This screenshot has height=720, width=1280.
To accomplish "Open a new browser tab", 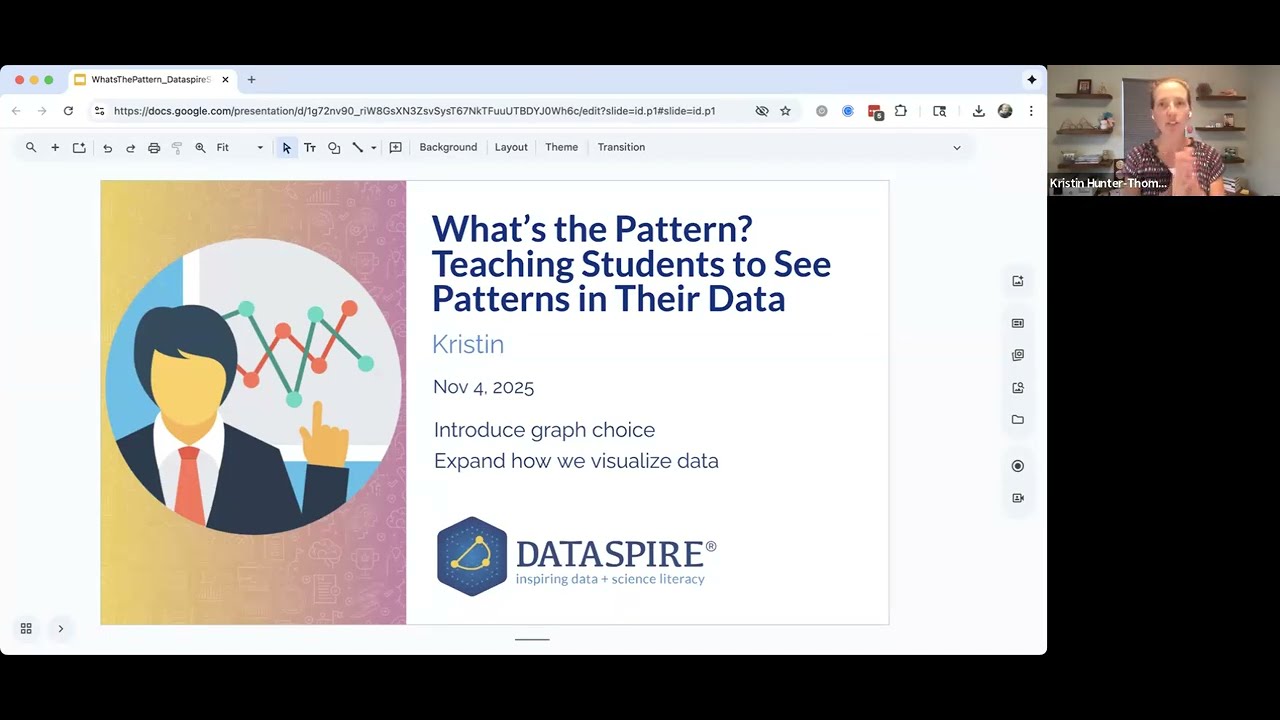I will (251, 80).
